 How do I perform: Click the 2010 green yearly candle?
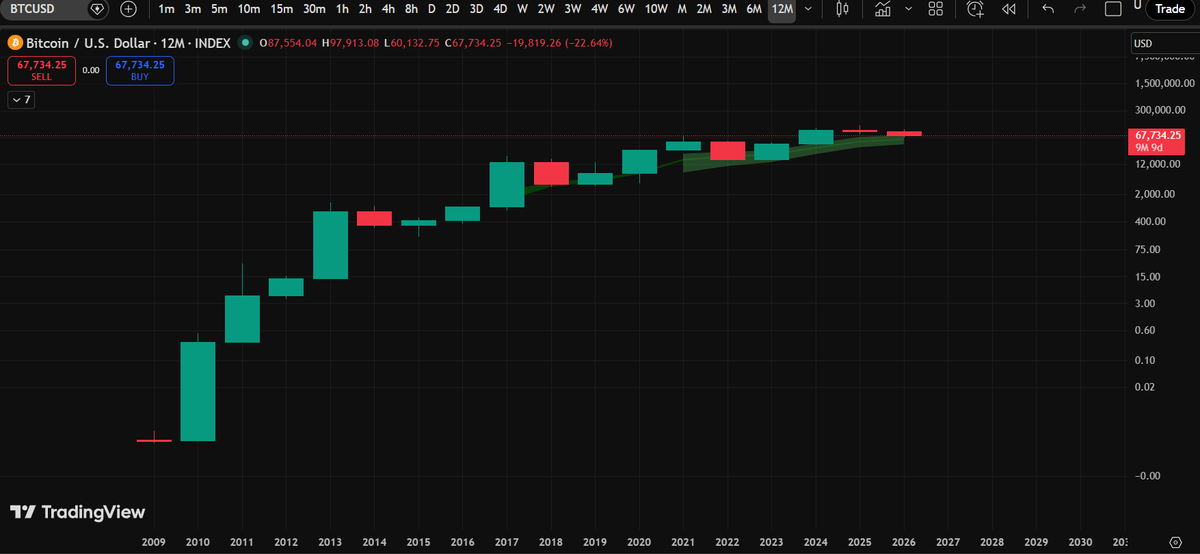(198, 391)
